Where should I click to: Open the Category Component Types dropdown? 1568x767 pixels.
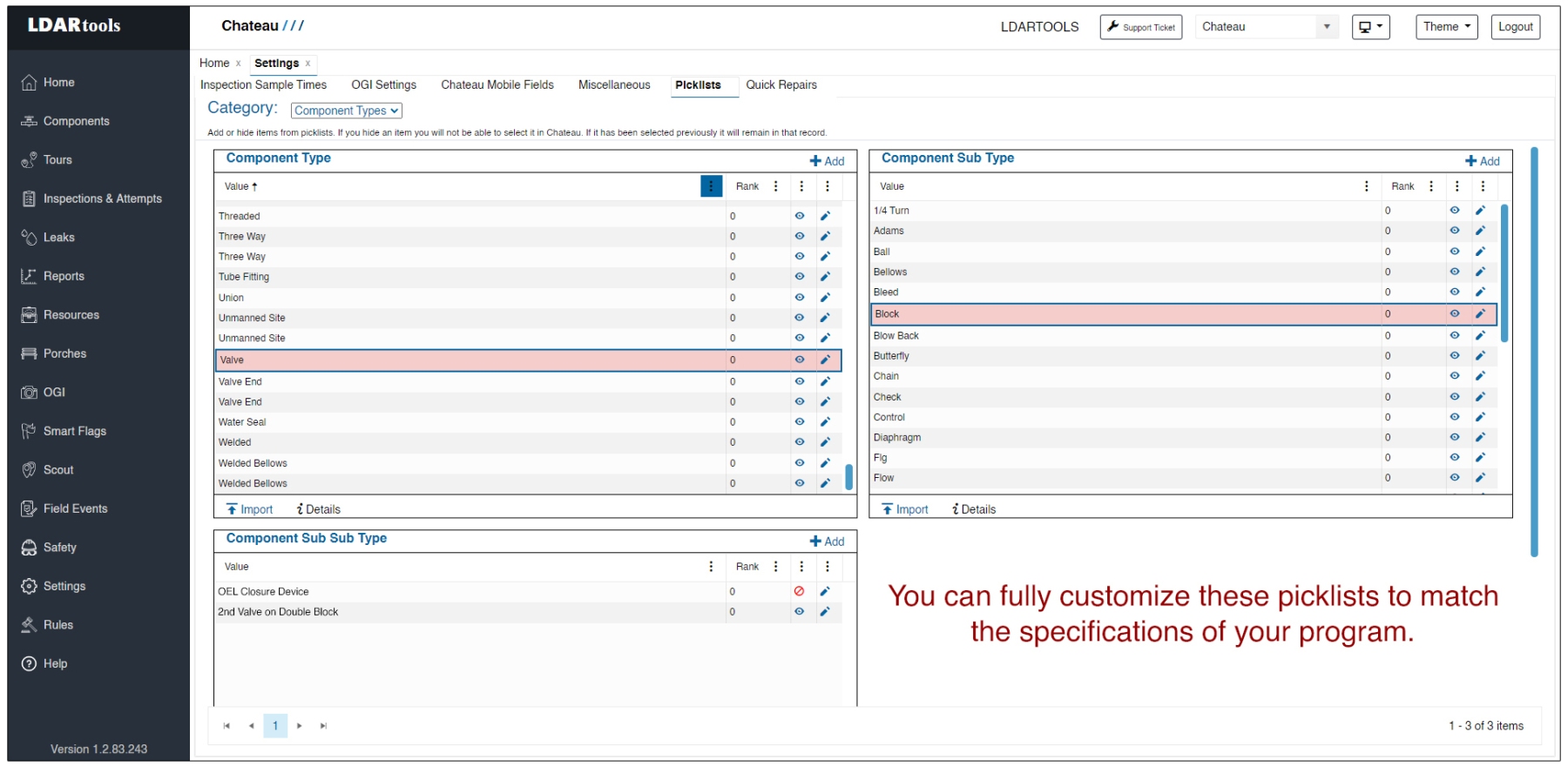(346, 111)
